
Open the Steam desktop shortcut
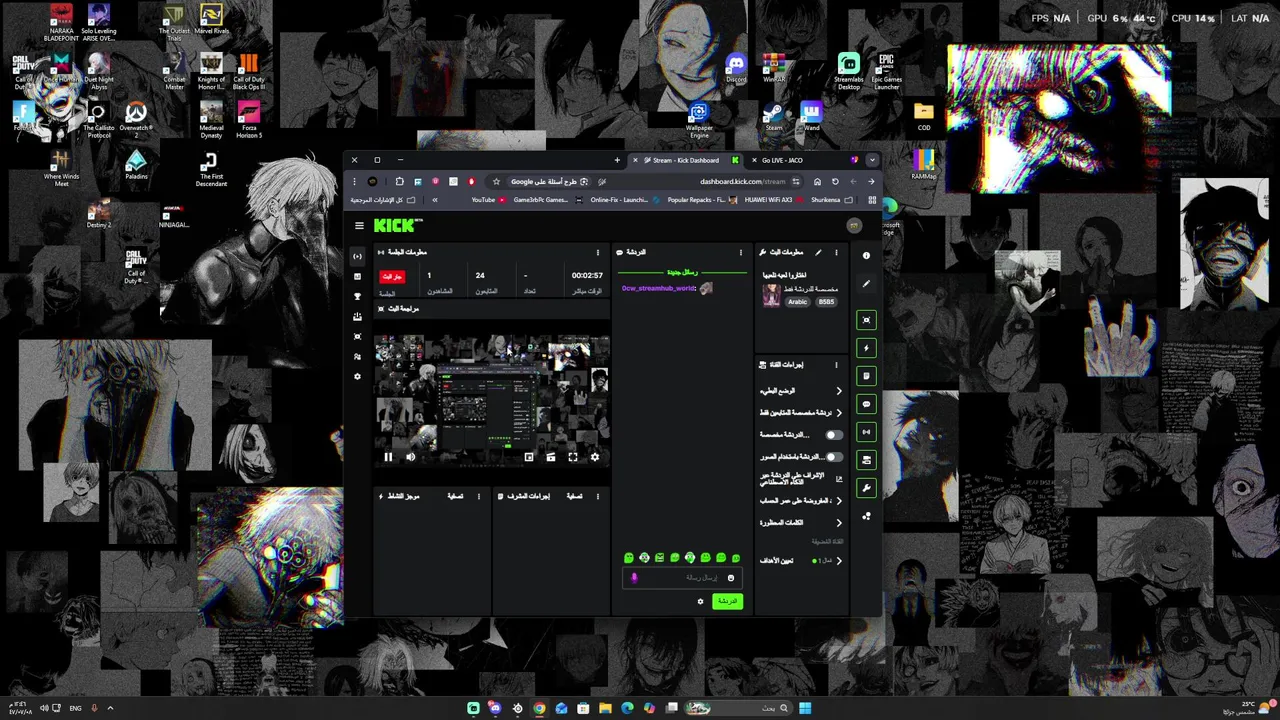(774, 117)
